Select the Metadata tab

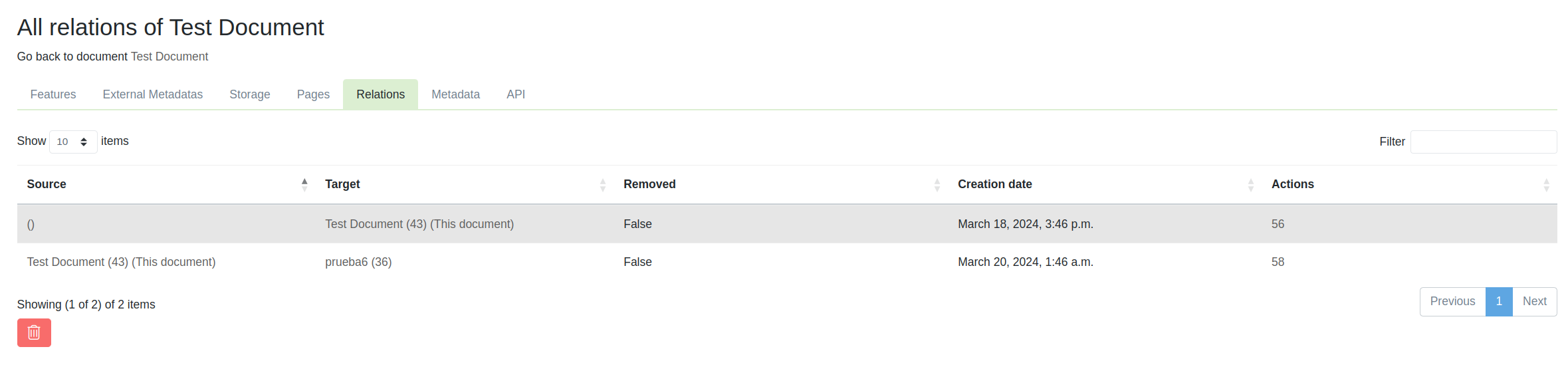(x=455, y=94)
